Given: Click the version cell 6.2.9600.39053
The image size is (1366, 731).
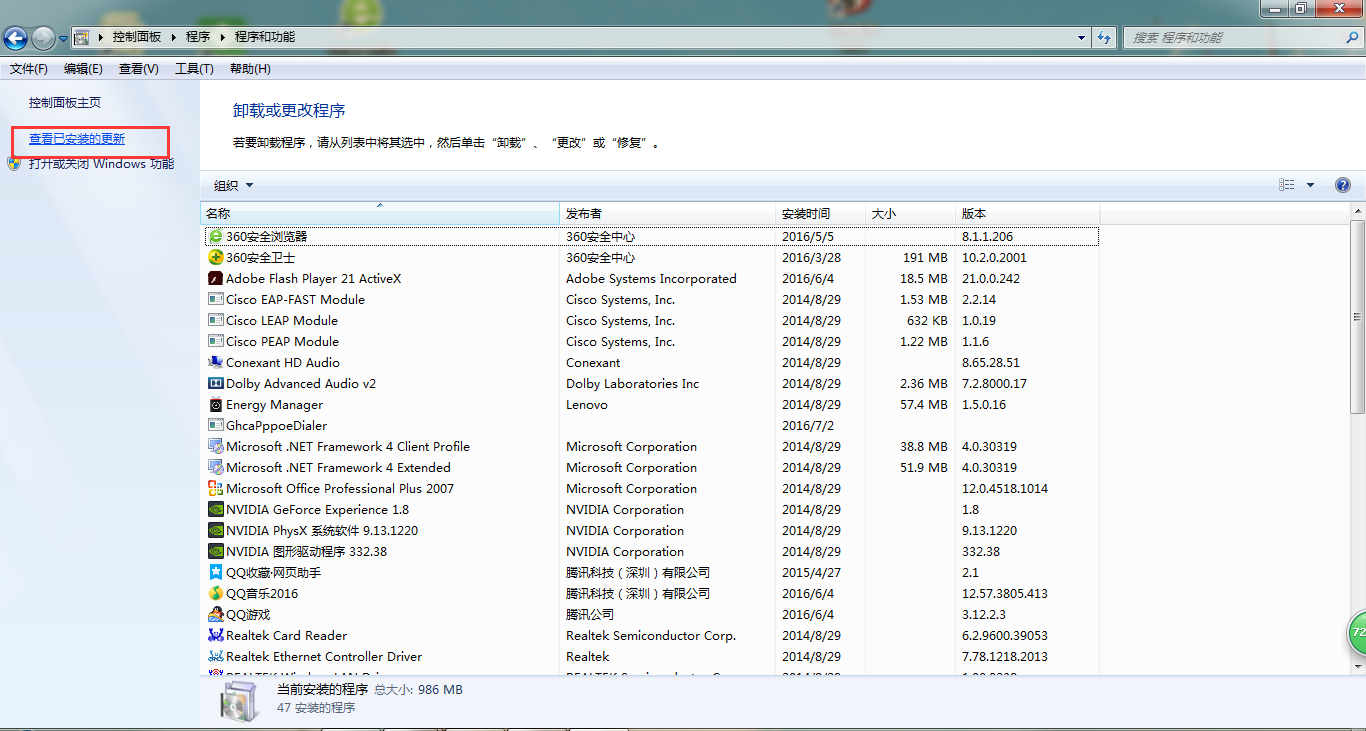Looking at the screenshot, I should pos(1005,636).
